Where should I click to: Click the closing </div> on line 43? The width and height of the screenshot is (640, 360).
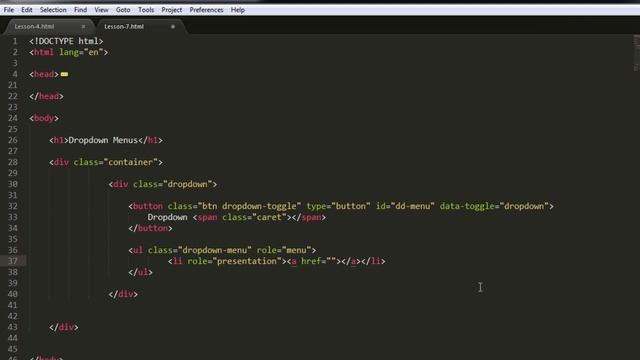(64, 327)
